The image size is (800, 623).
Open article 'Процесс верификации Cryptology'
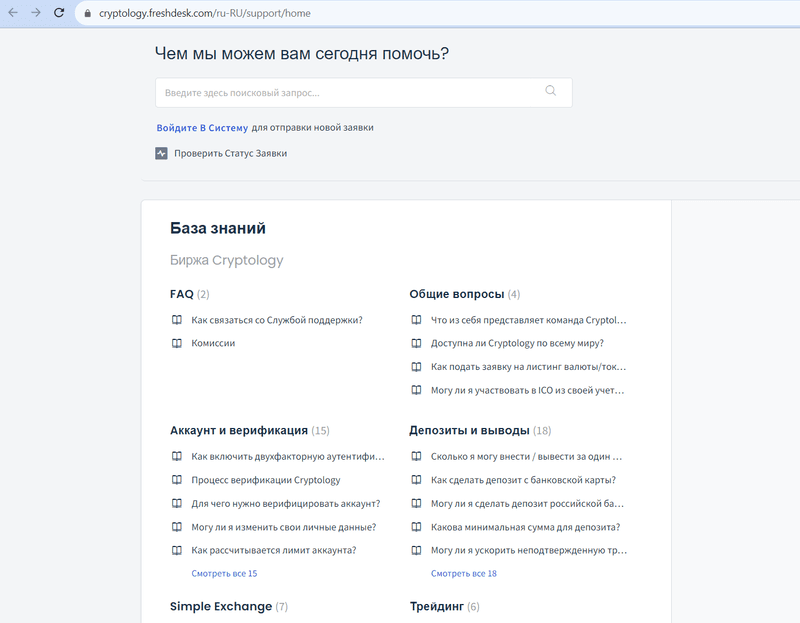(266, 480)
